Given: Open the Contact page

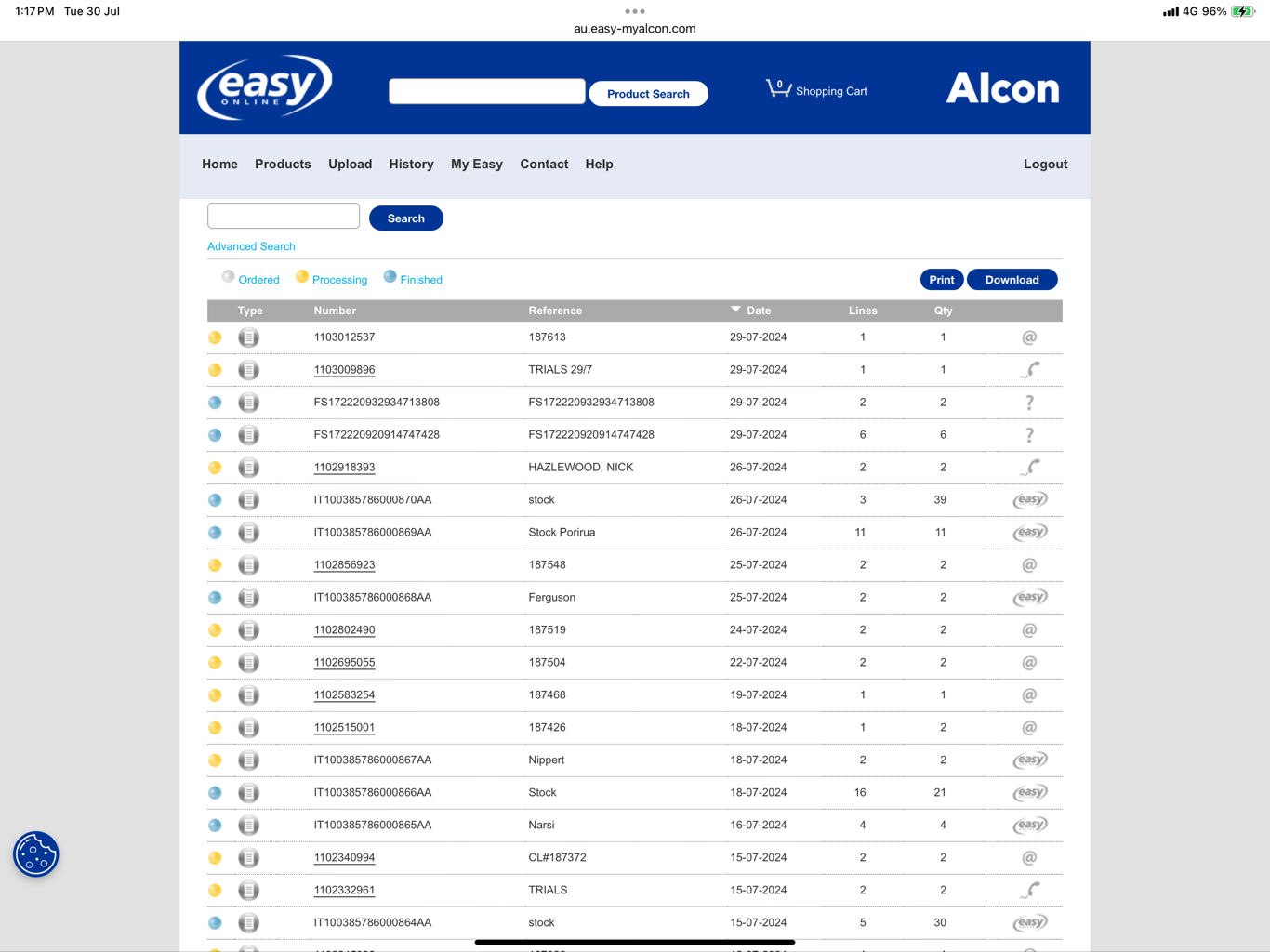Looking at the screenshot, I should pyautogui.click(x=544, y=165).
